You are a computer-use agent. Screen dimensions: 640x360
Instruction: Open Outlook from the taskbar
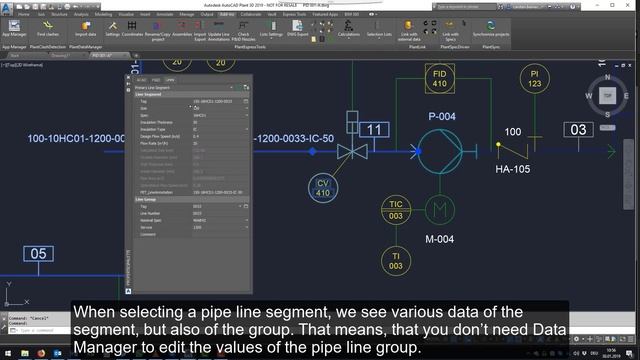click(58, 353)
